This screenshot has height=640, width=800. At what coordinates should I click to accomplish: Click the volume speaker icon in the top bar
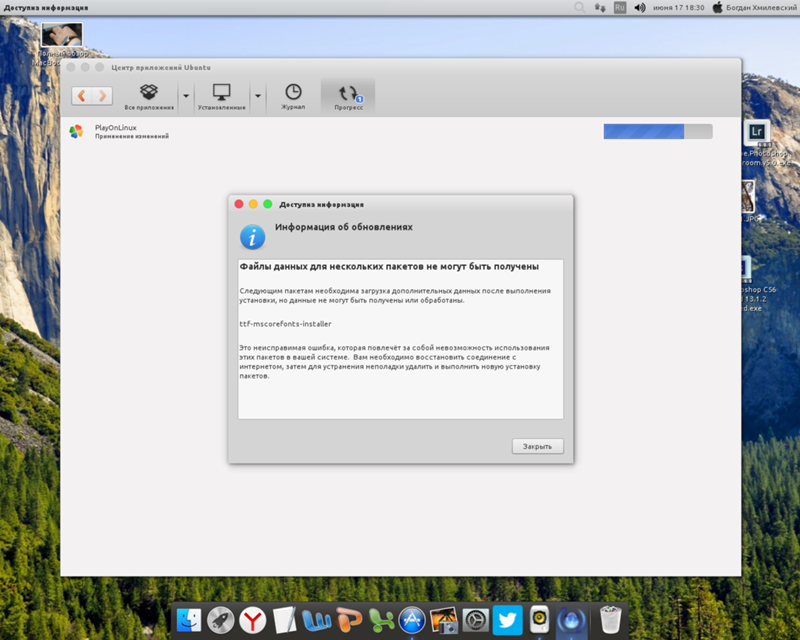600,7
